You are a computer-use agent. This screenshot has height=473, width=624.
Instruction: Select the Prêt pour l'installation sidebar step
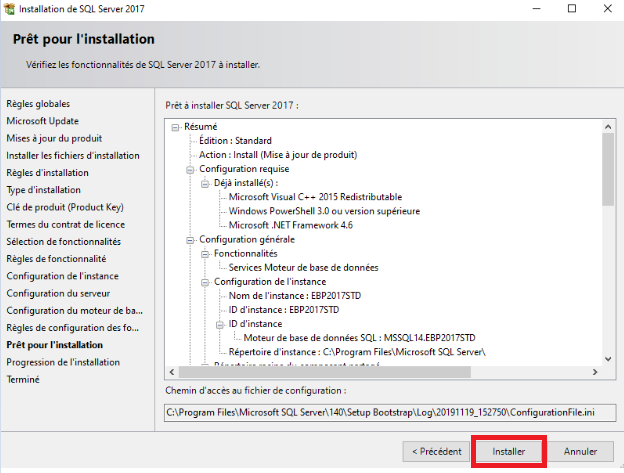tap(55, 345)
